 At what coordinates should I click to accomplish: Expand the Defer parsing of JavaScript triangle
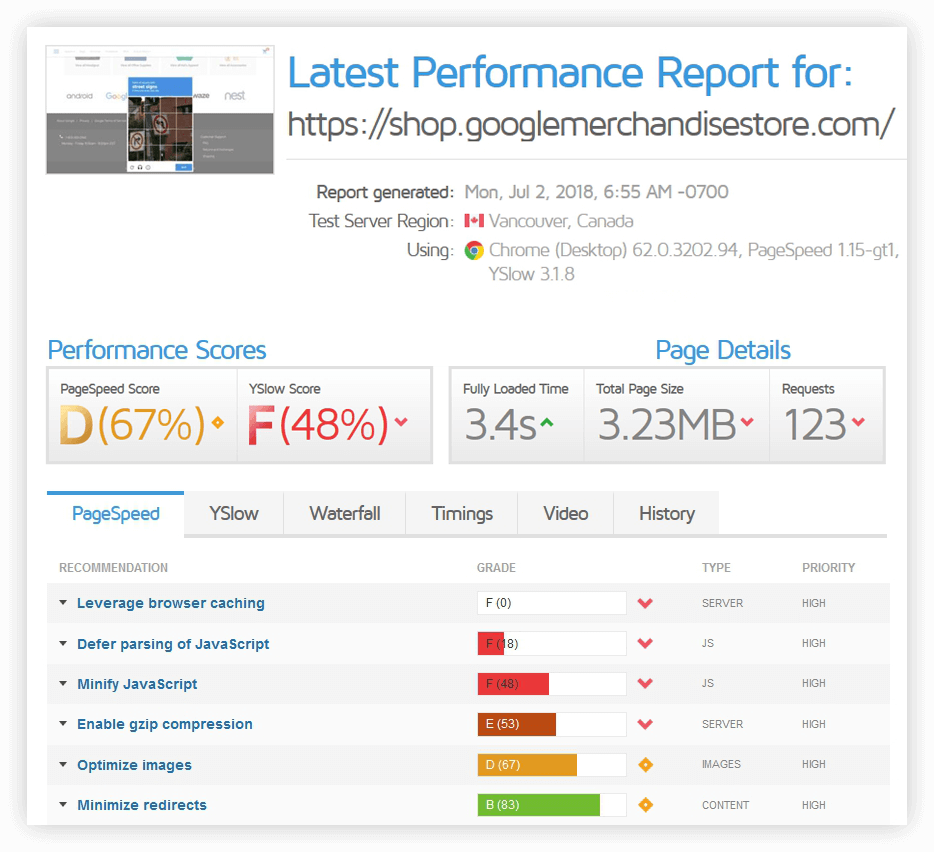coord(63,643)
